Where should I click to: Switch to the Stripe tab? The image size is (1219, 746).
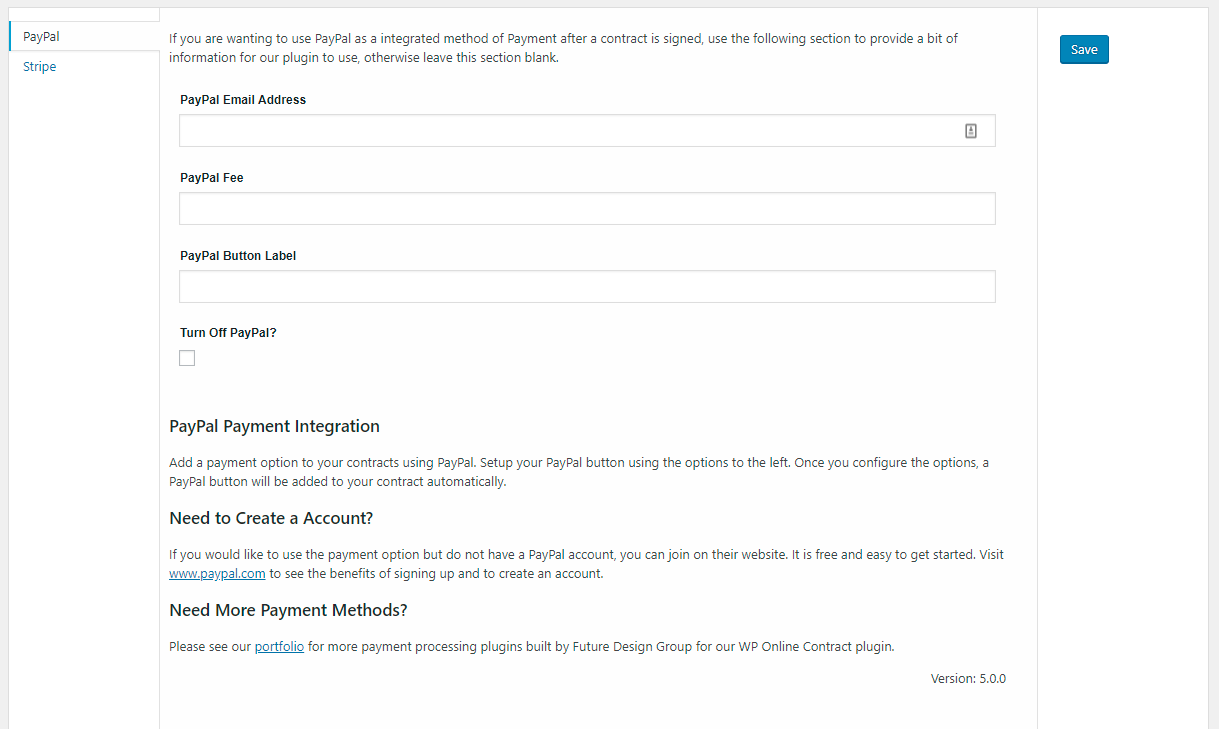click(40, 67)
